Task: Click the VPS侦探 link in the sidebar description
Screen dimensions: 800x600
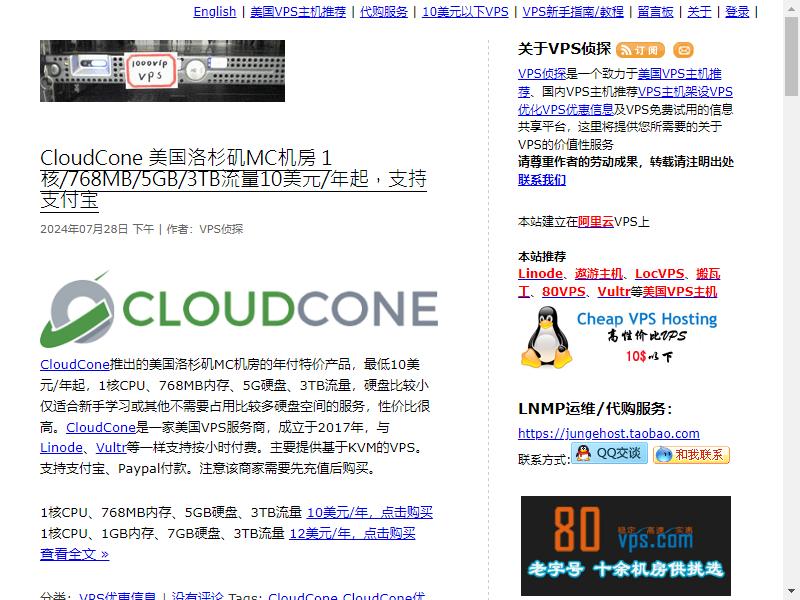Action: tap(542, 73)
